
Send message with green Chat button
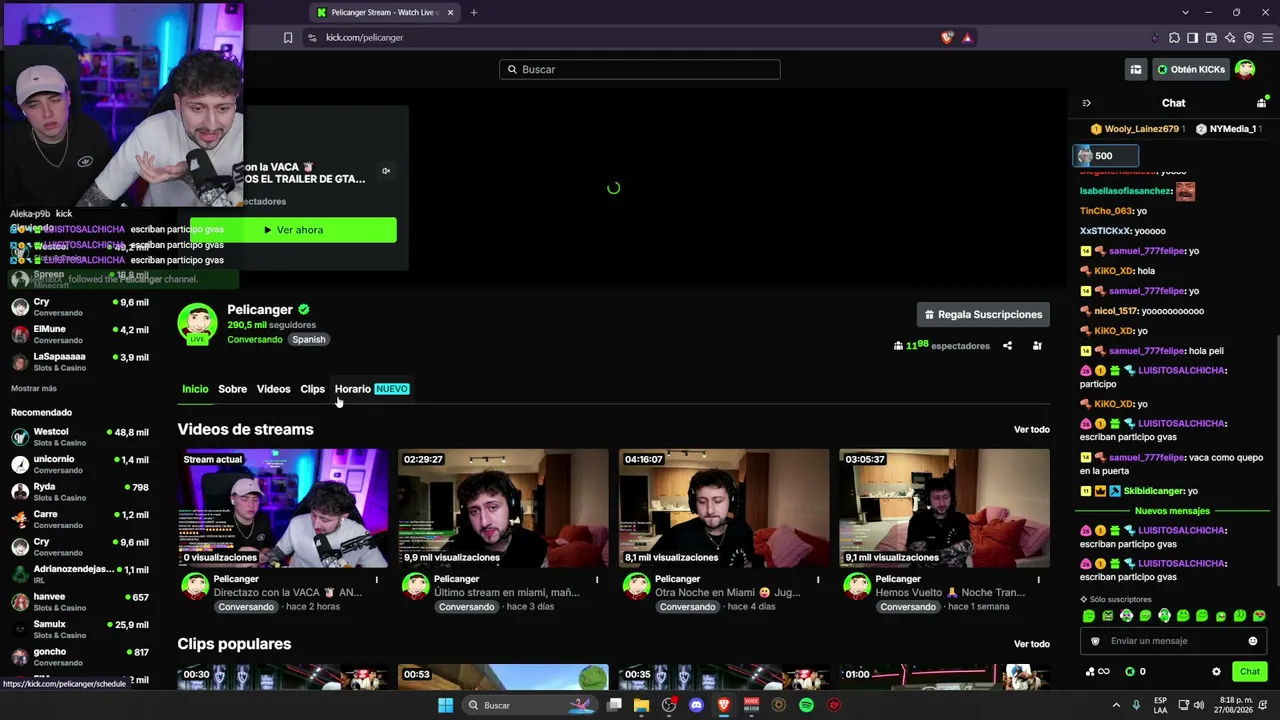[x=1250, y=672]
